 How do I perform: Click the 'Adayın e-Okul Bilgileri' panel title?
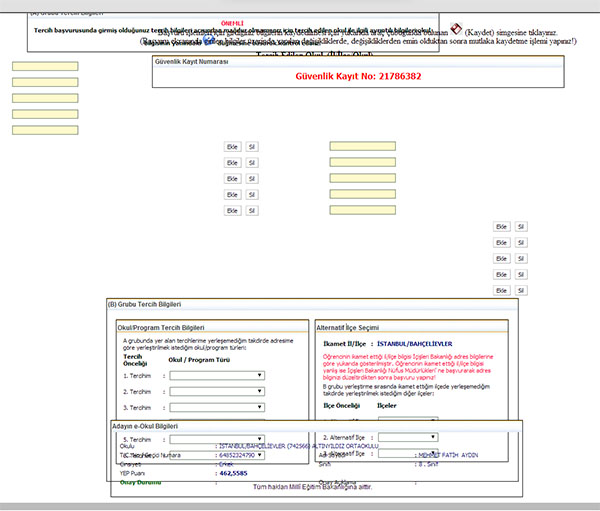pos(145,426)
